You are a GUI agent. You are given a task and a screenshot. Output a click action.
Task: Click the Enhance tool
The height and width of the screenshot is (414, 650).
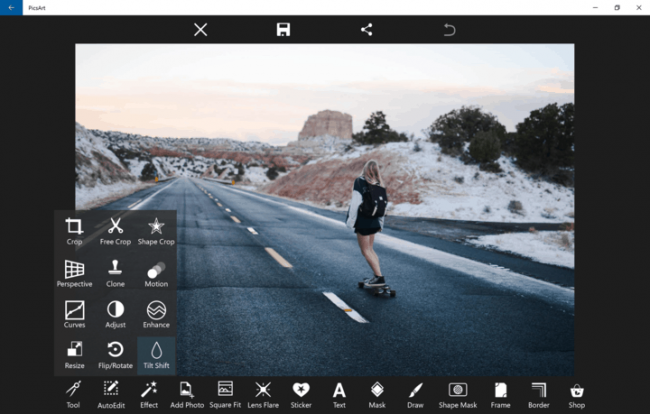tap(156, 313)
